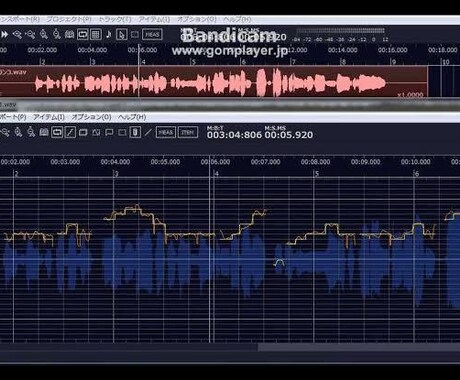The height and width of the screenshot is (380, 460).
Task: Toggle the MEAS button in upper toolbar
Action: point(152,34)
